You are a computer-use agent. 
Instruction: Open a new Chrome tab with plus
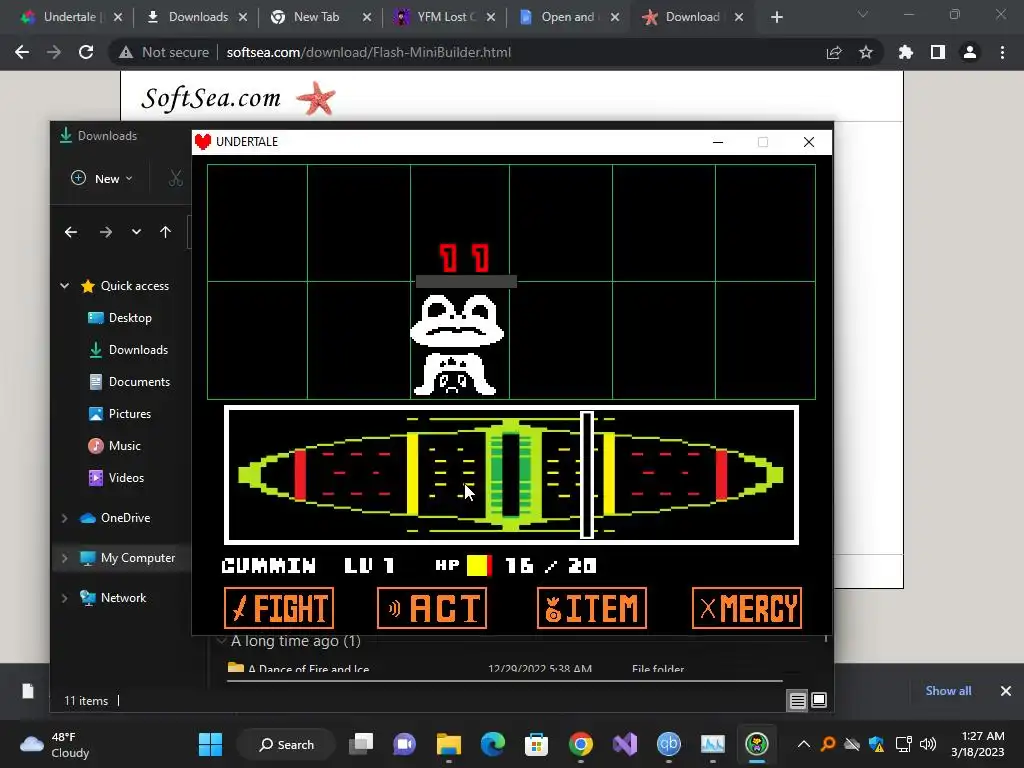(x=776, y=17)
